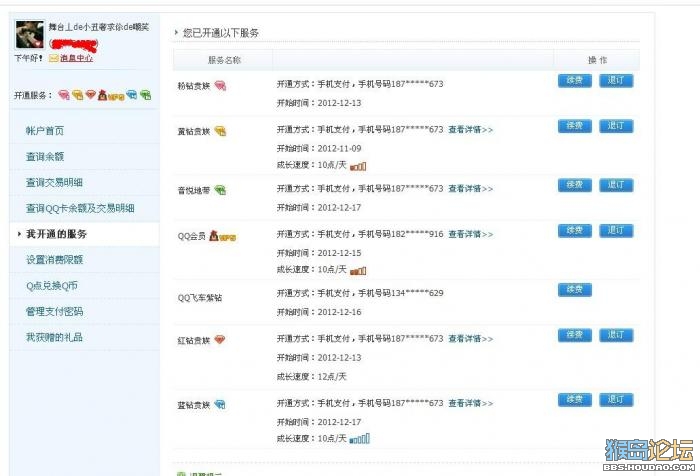Image resolution: width=700 pixels, height=476 pixels.
Task: Click 退订 button for 音悦地带
Action: [616, 185]
